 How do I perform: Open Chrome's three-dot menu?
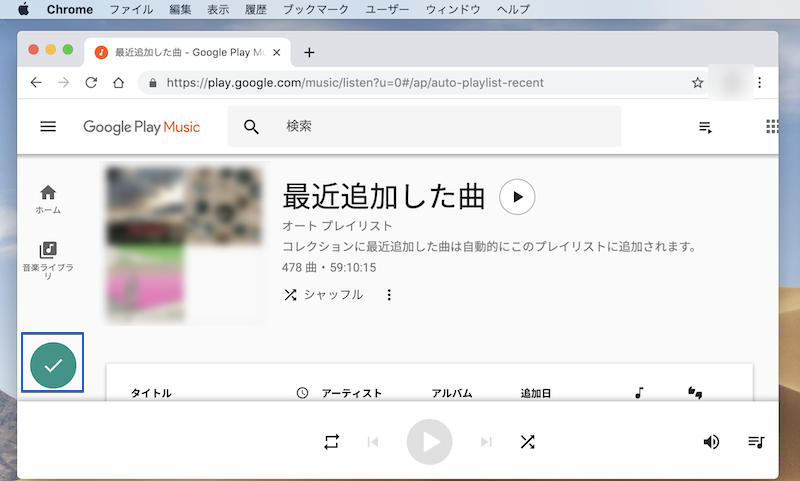coord(759,83)
